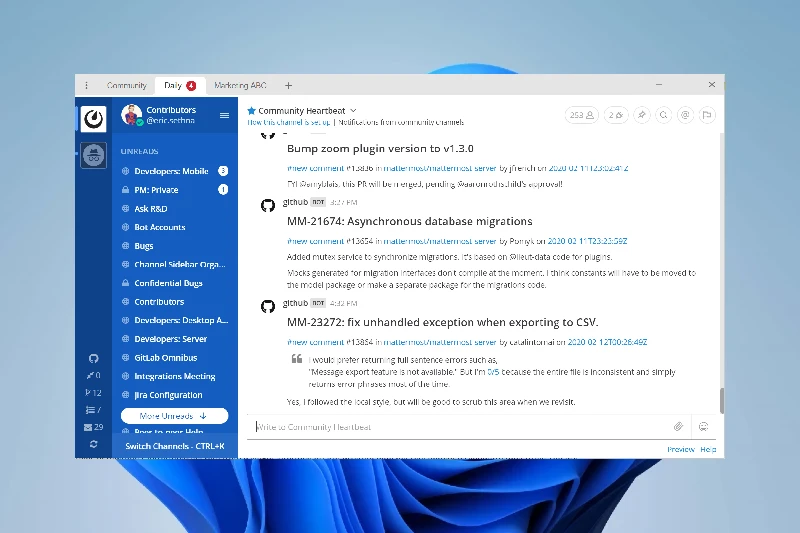Click the review requests counter showing 12
This screenshot has height=533, width=800.
tap(93, 393)
